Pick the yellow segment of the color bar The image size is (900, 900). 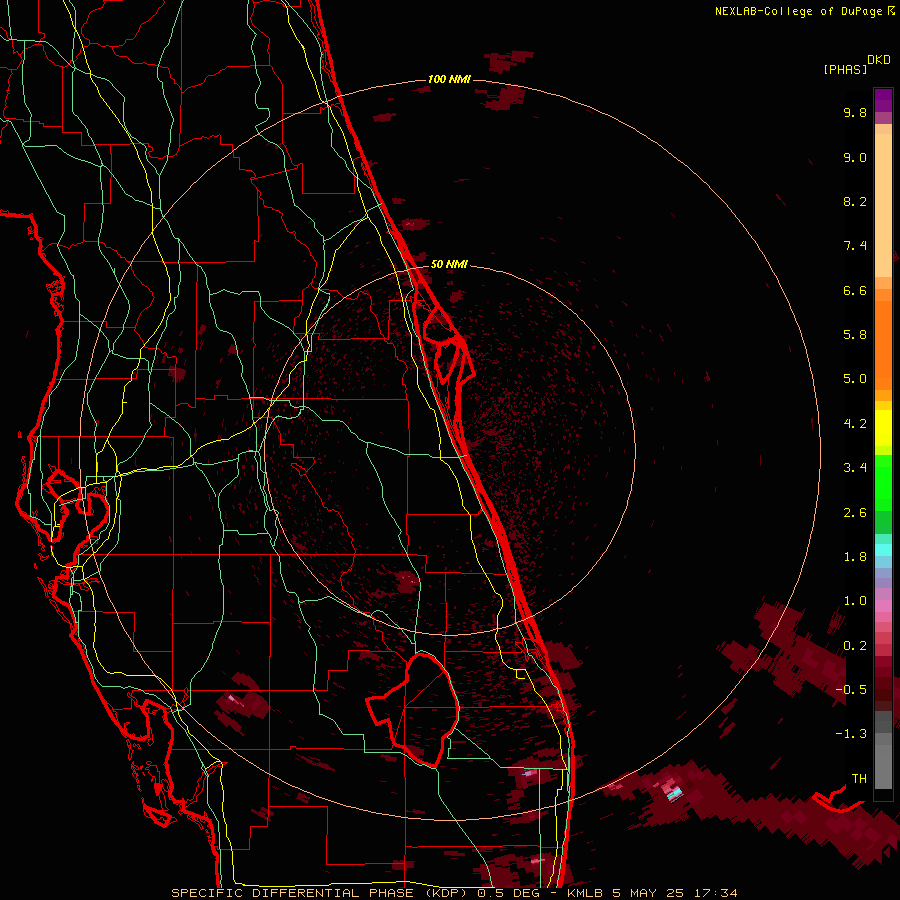(x=883, y=428)
